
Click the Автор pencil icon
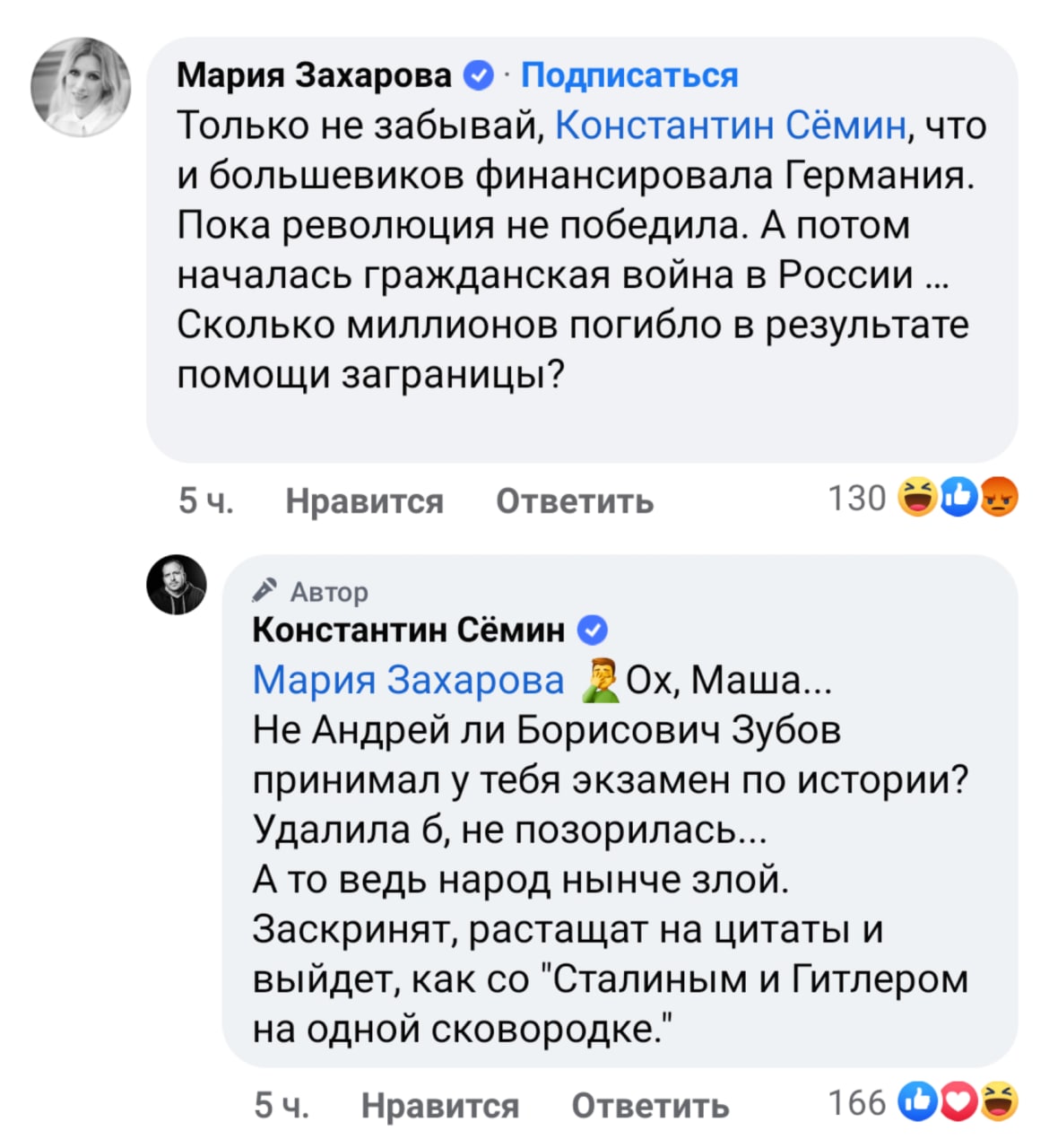266,591
